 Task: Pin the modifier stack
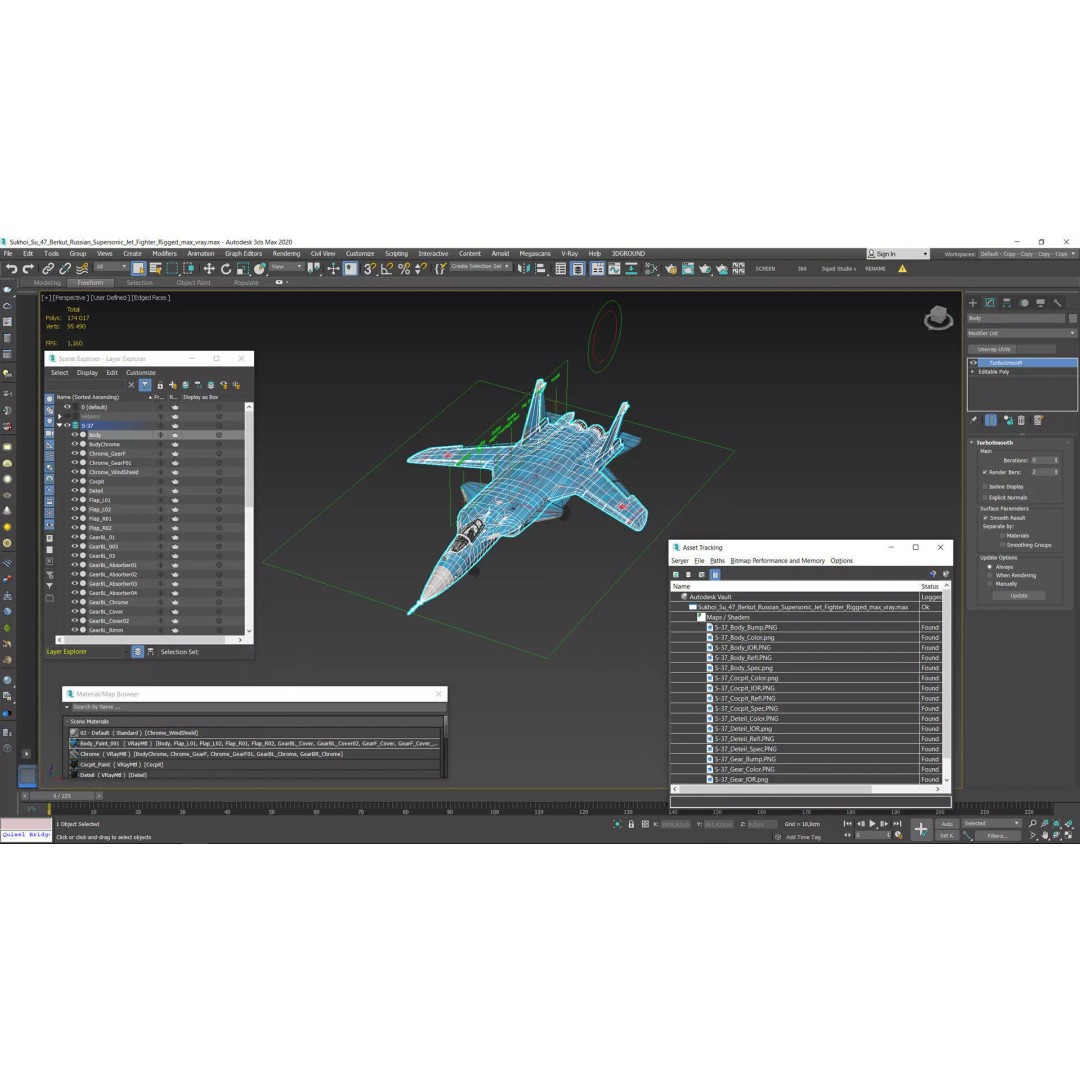point(973,420)
